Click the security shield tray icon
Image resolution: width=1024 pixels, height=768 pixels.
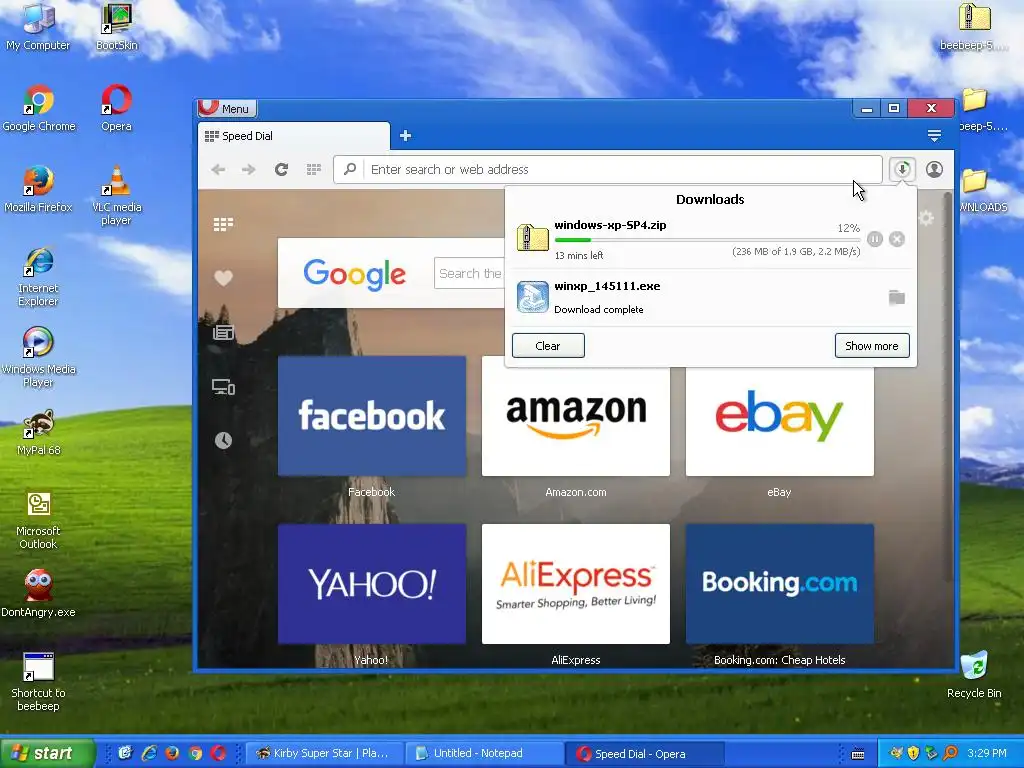[914, 753]
